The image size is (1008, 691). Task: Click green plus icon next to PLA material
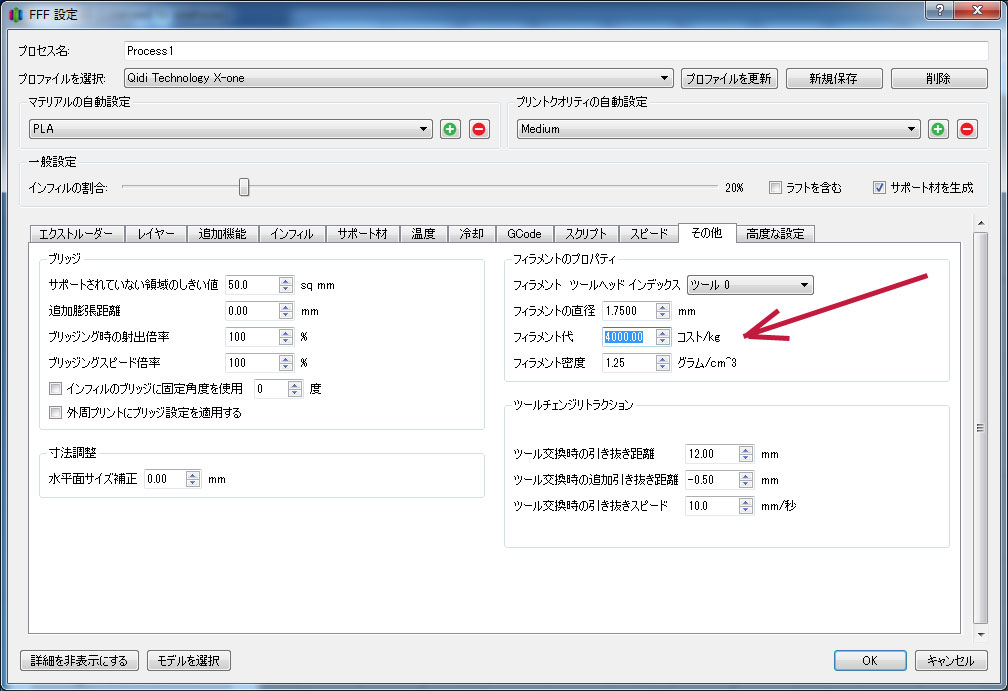click(x=451, y=129)
